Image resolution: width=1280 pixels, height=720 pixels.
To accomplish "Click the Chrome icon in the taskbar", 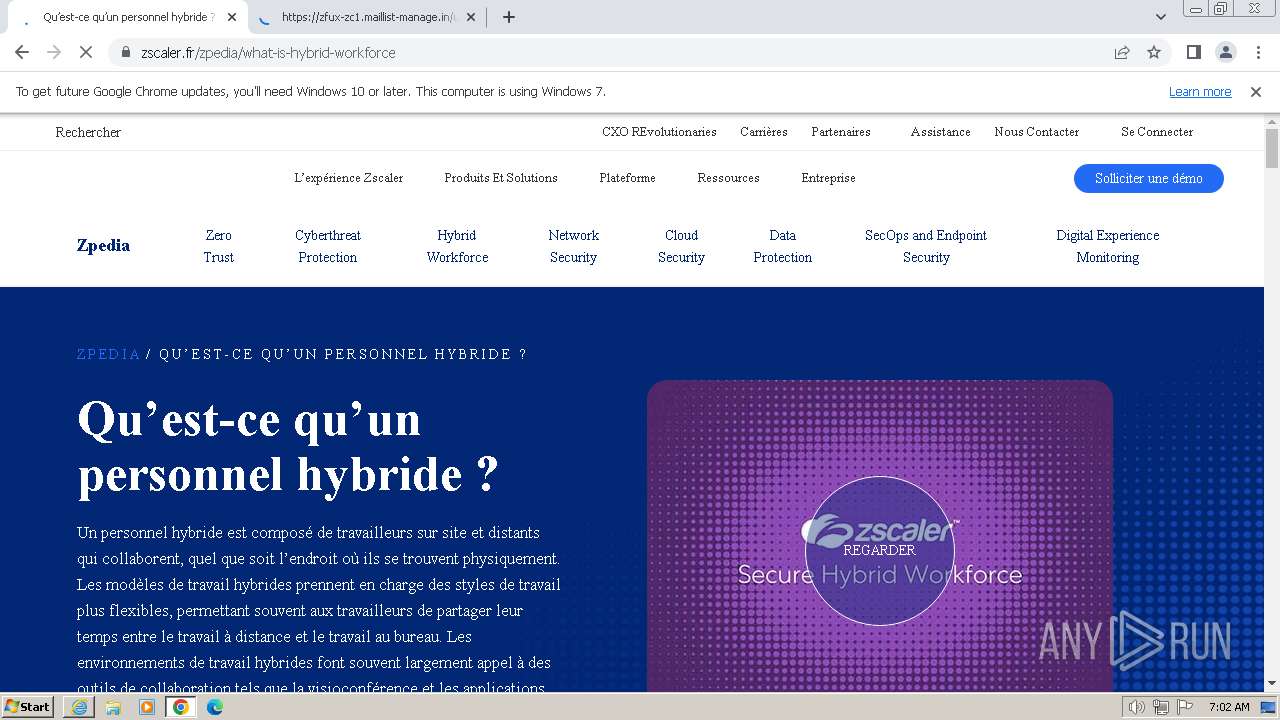I will [181, 707].
